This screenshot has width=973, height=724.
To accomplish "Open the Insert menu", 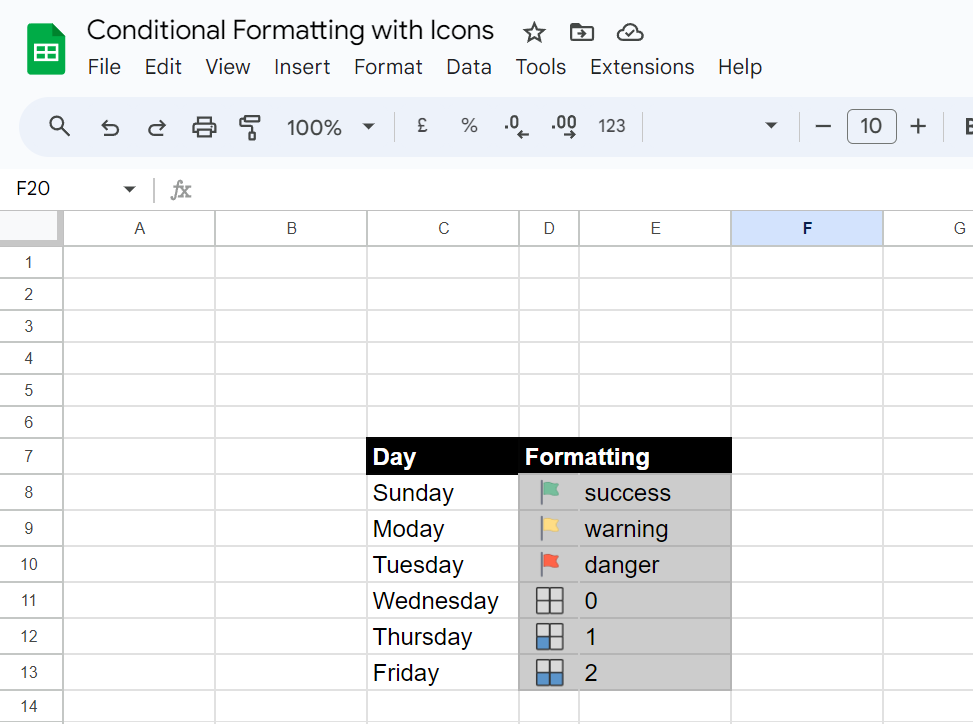I will (x=302, y=67).
